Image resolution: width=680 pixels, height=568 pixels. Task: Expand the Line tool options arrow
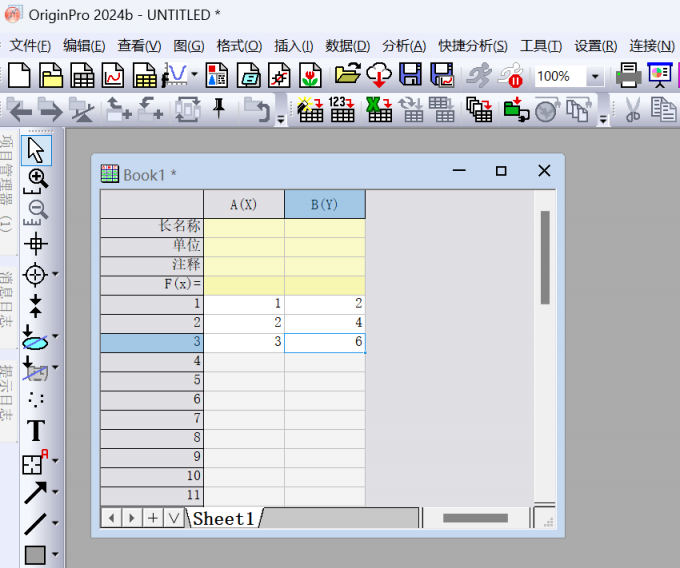click(56, 523)
